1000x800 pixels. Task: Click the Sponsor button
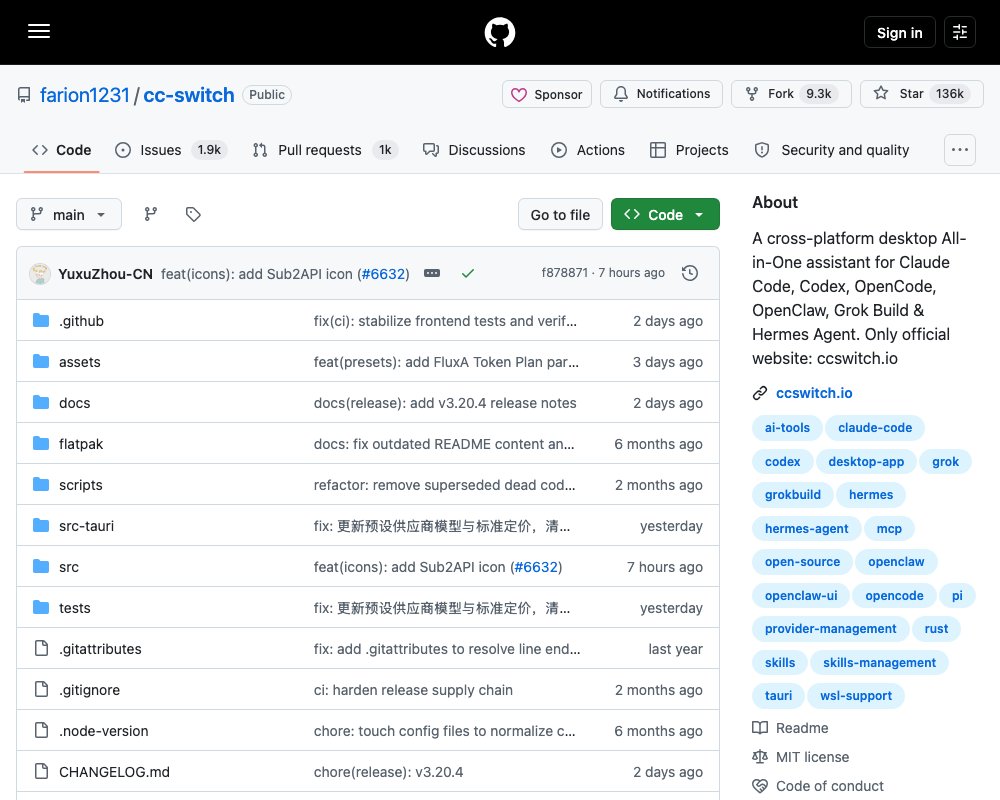547,94
